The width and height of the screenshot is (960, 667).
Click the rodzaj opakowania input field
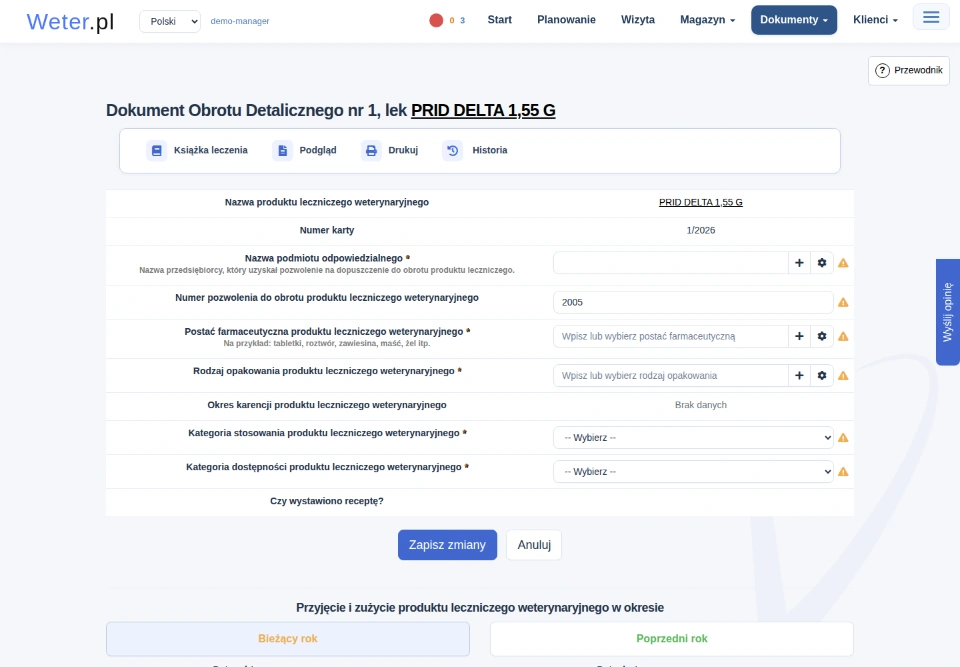coord(670,375)
